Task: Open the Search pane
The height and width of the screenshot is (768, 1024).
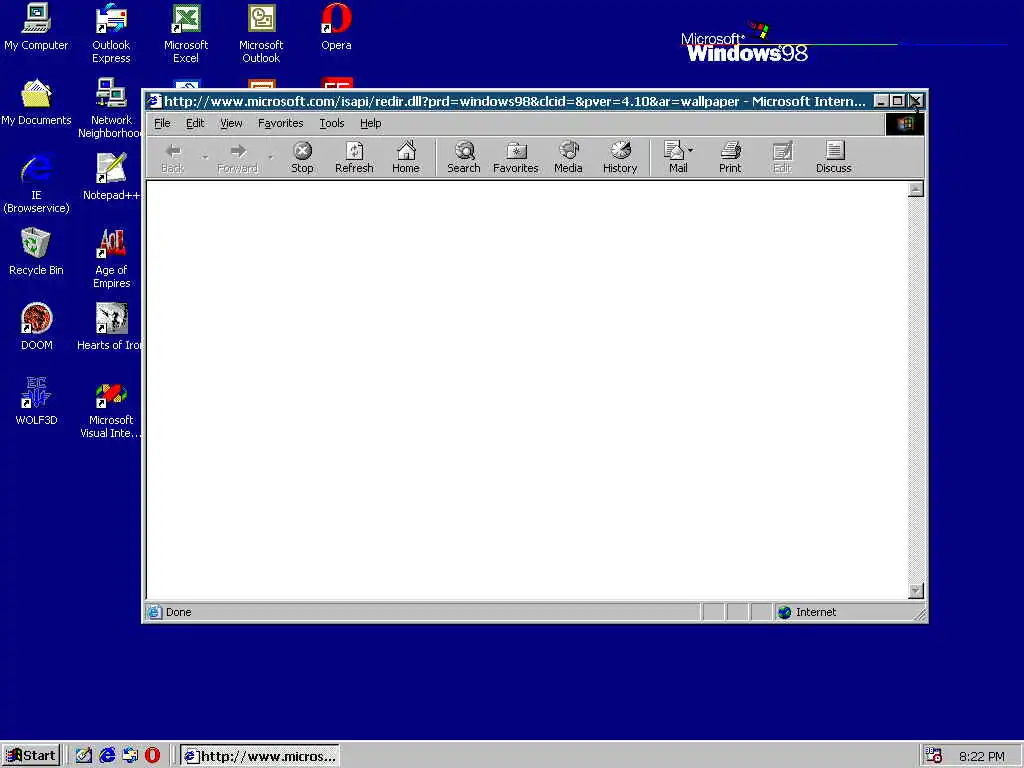Action: pos(464,157)
